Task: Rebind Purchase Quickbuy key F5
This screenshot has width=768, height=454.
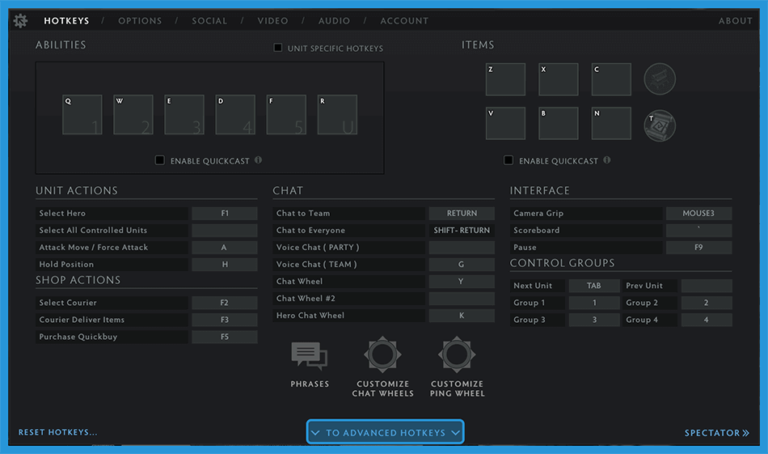Action: click(x=224, y=336)
